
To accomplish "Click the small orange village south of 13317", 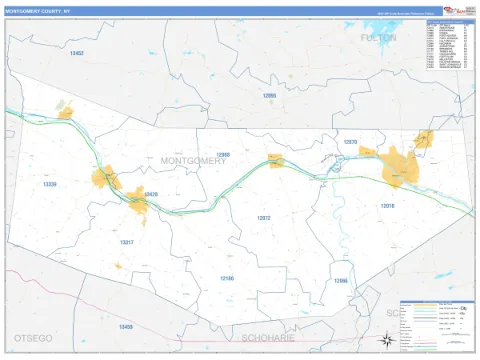I will [x=118, y=266].
